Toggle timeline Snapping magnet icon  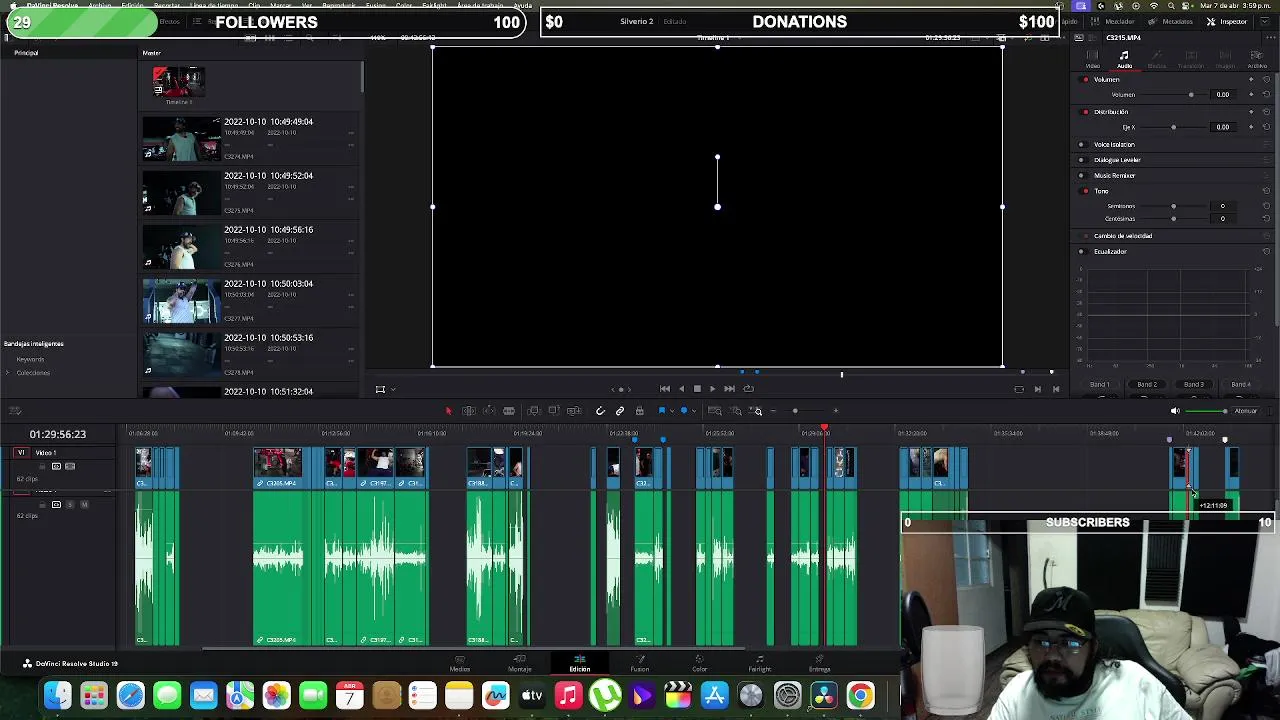600,411
